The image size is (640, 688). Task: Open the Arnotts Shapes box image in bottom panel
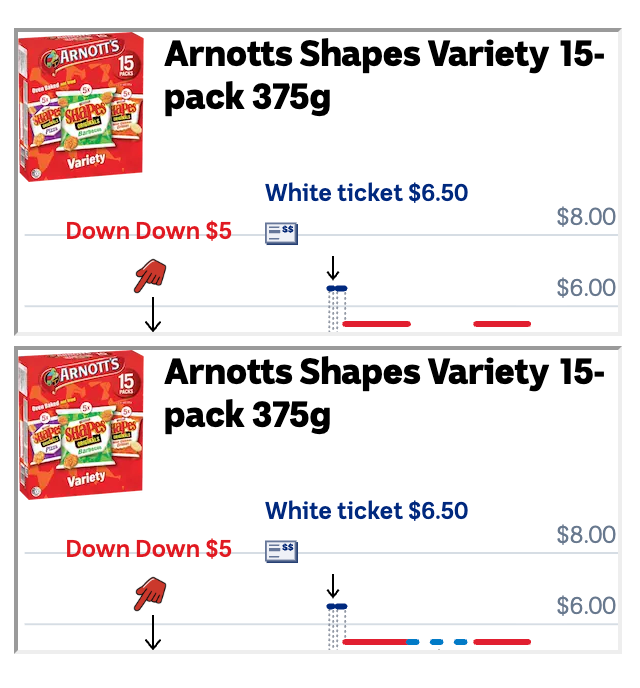point(84,425)
